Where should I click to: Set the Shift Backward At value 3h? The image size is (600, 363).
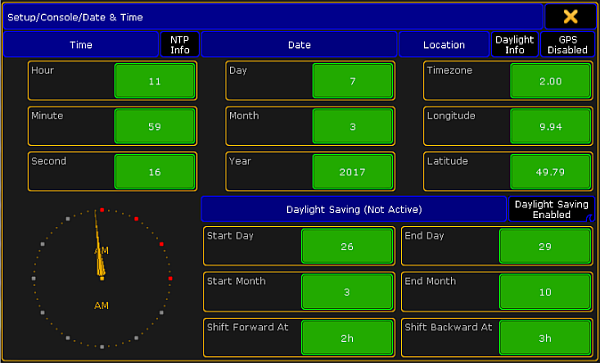coord(545,338)
